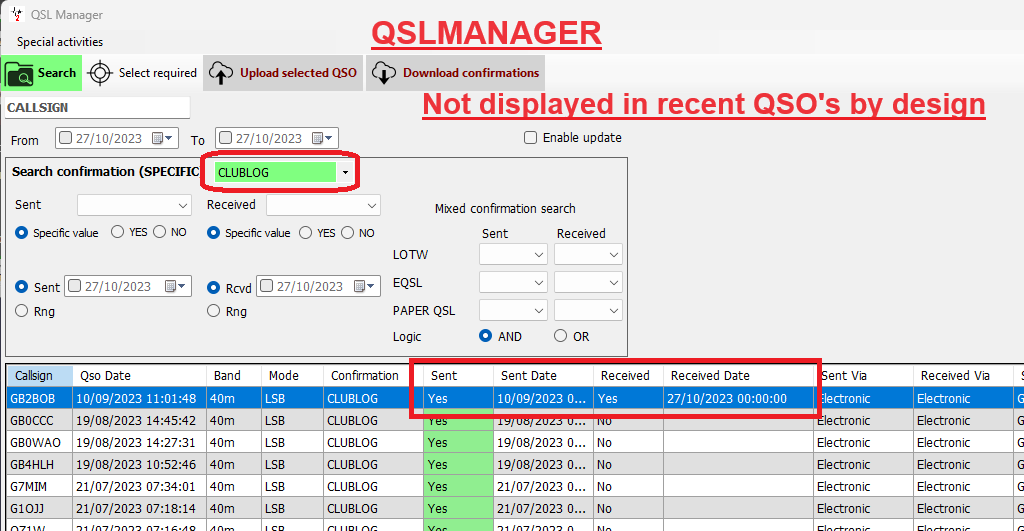
Task: Open the Rcvd date calendar picker
Action: coord(364,287)
